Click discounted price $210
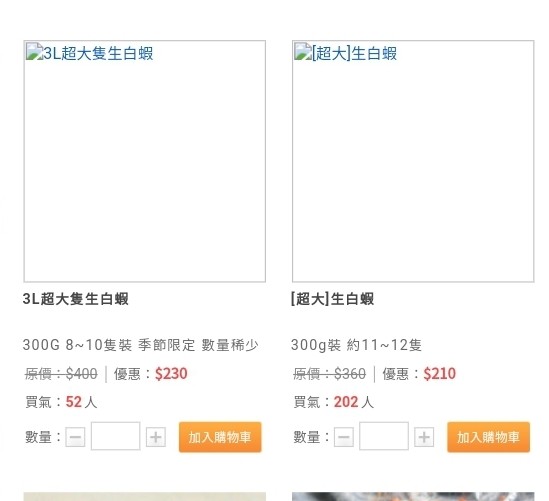549x501 pixels. 440,374
